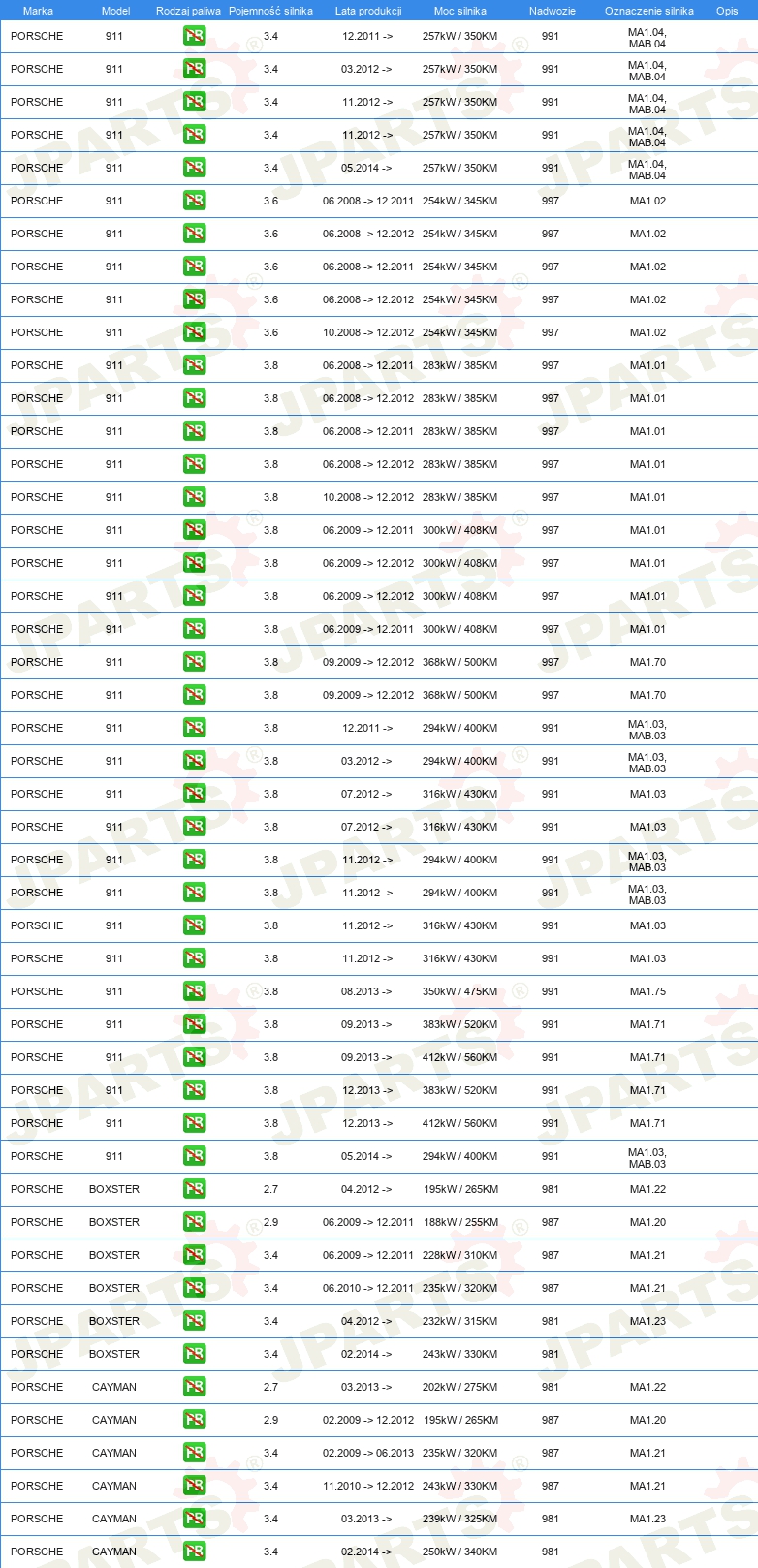Click fuel icon for Boxster 232kW / 315KM row

(x=194, y=1321)
